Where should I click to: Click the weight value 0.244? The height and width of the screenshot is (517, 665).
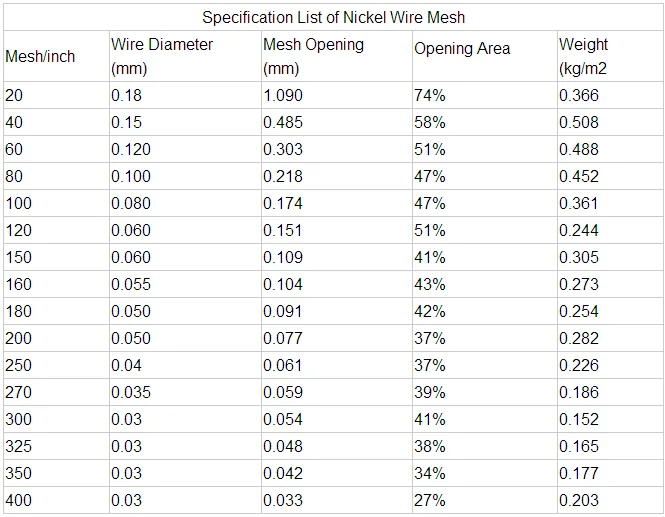pos(579,230)
